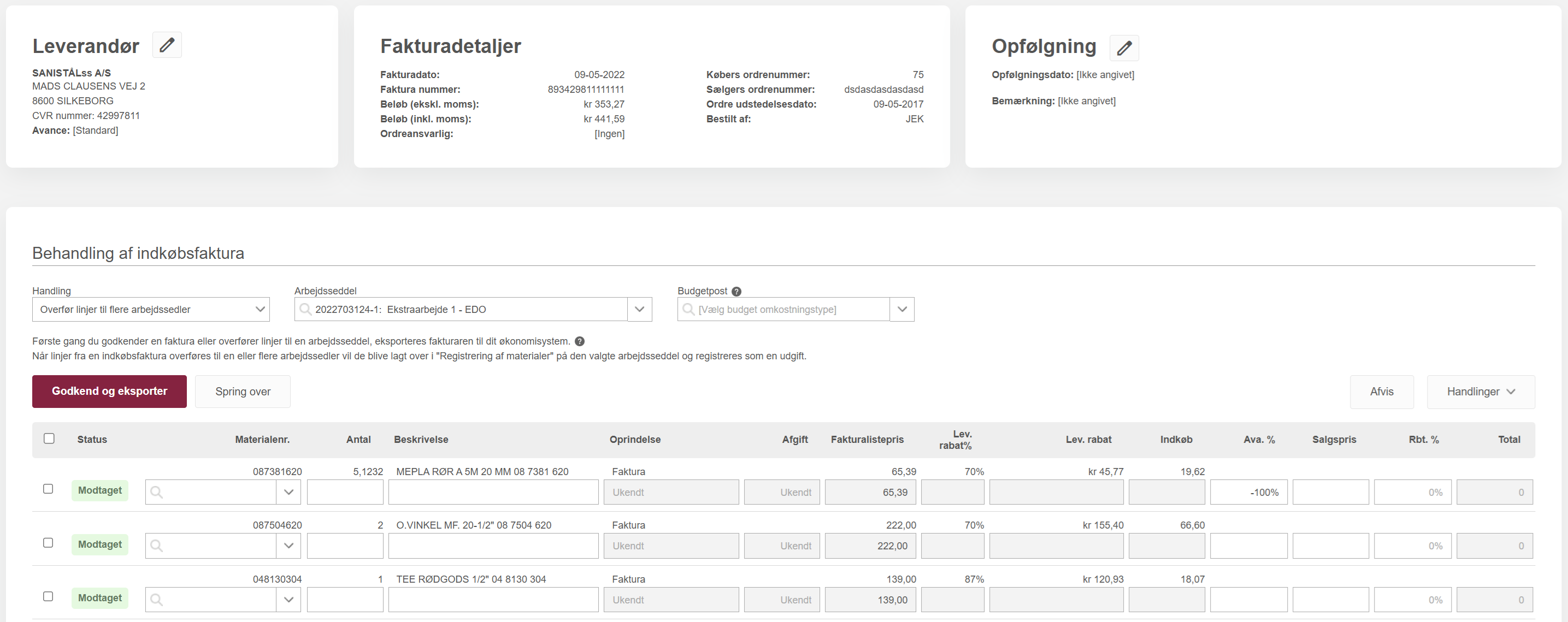Image resolution: width=1568 pixels, height=622 pixels.
Task: Click the Fakturalistepris column header
Action: [867, 440]
